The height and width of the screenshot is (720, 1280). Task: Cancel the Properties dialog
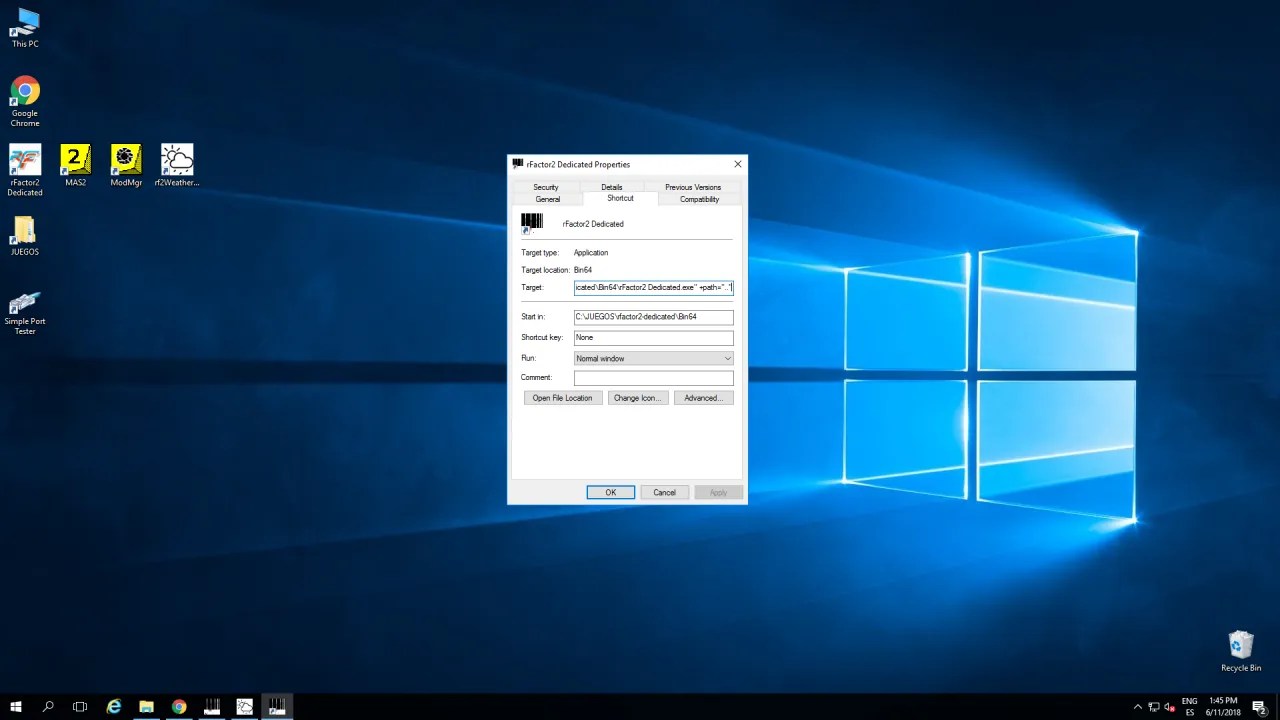[665, 492]
